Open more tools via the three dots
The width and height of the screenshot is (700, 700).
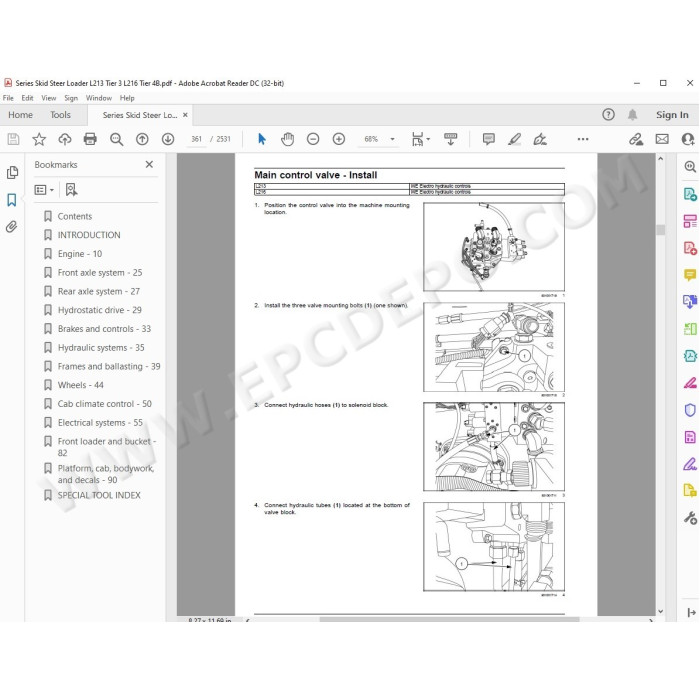[x=583, y=139]
